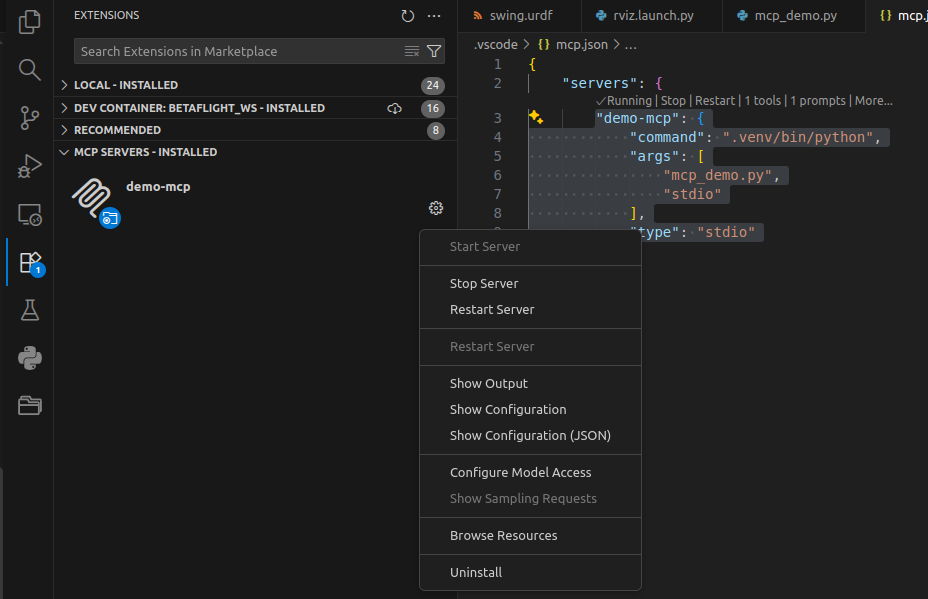Expand the Local - Installed section

pos(126,85)
